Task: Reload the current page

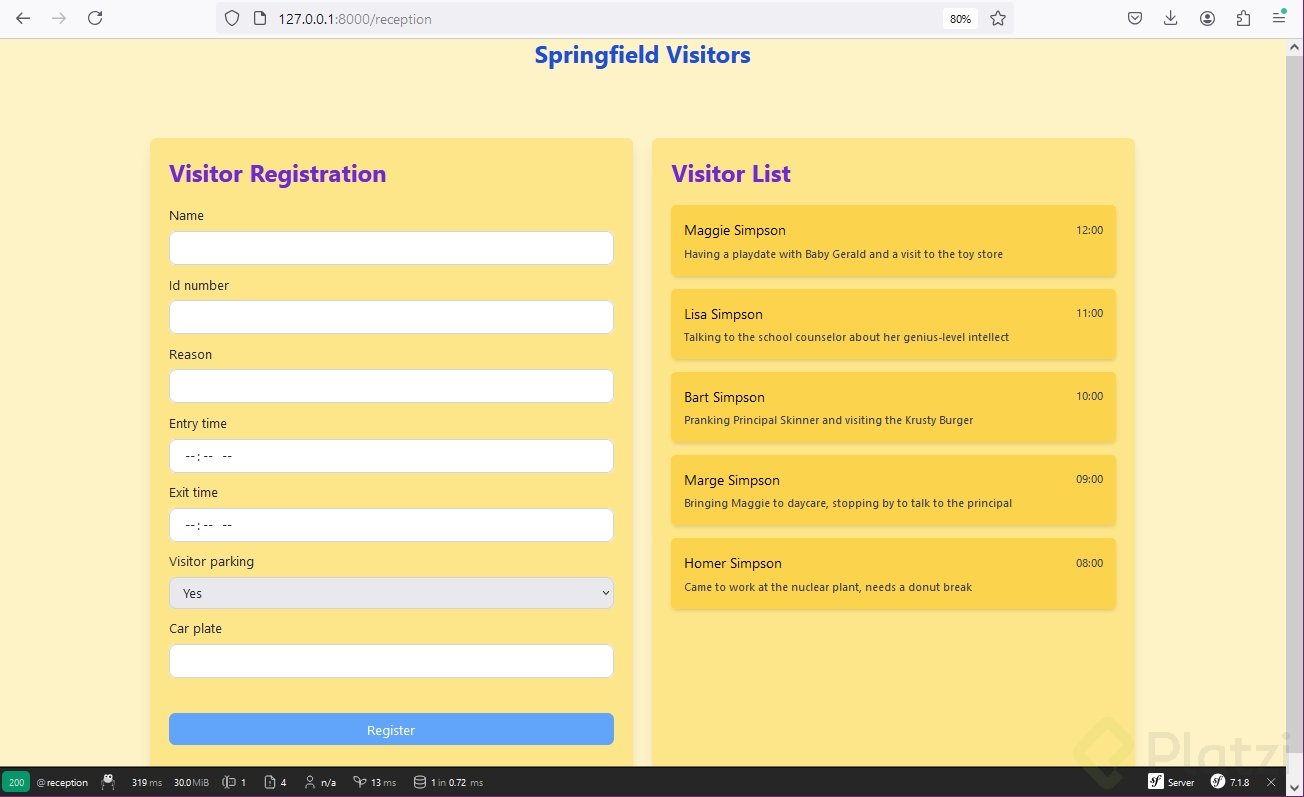Action: (95, 18)
